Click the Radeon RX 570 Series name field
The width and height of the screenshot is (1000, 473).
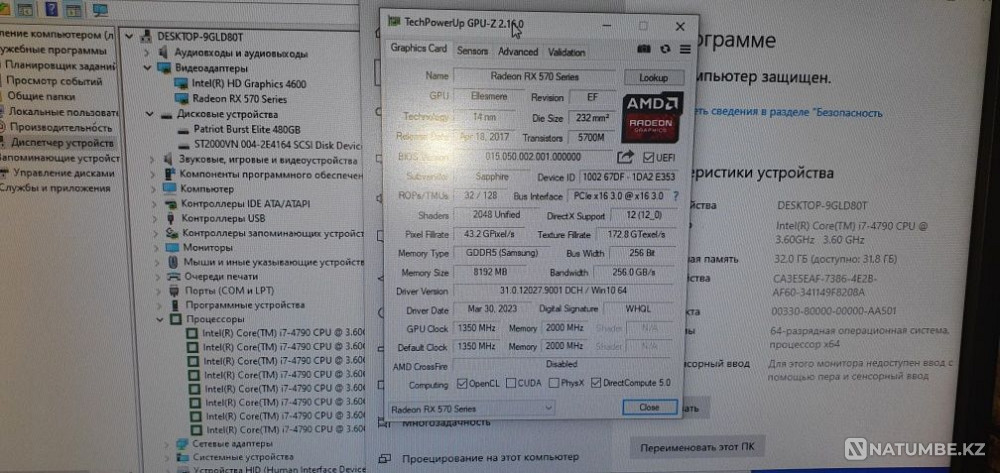[534, 76]
